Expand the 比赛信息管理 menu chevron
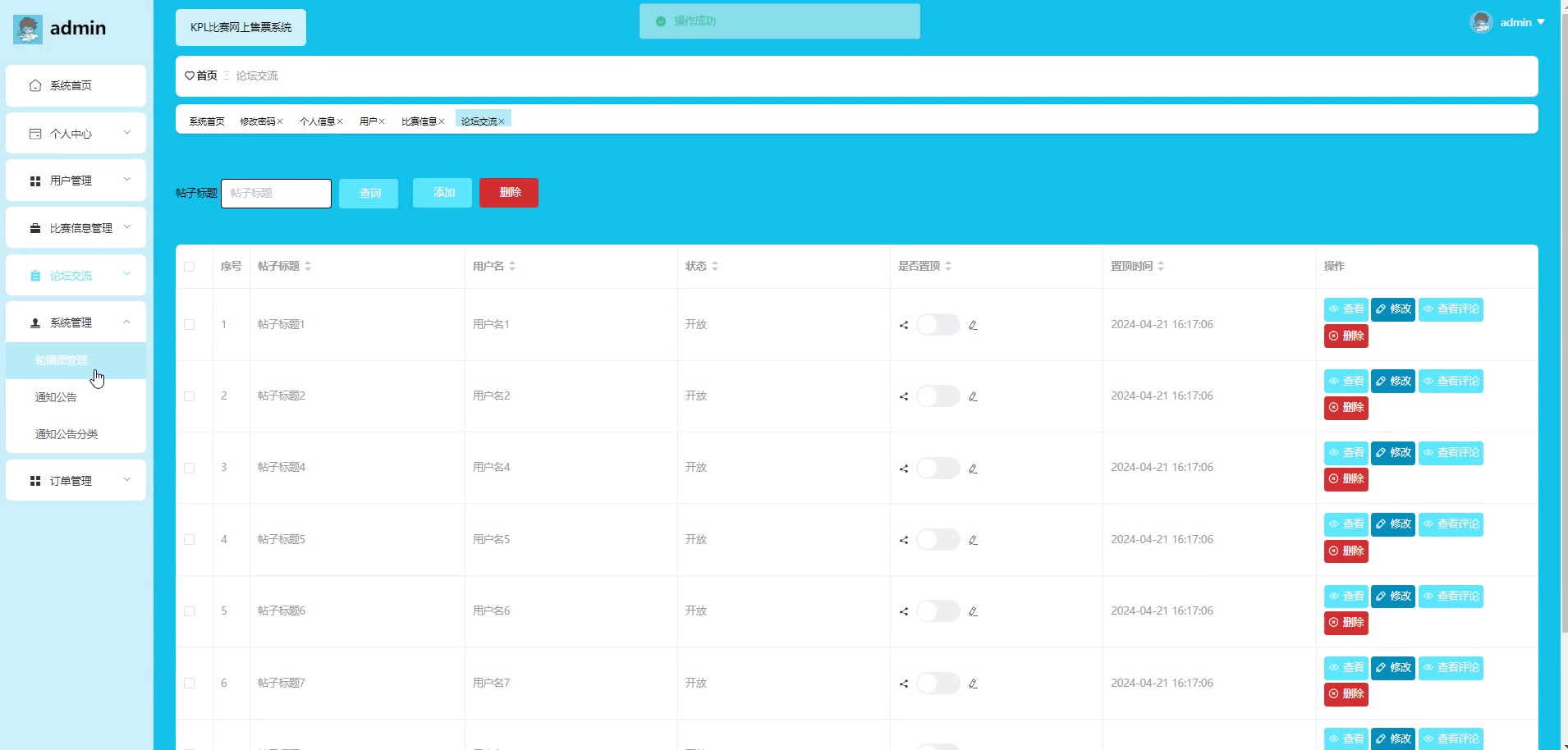 click(126, 227)
